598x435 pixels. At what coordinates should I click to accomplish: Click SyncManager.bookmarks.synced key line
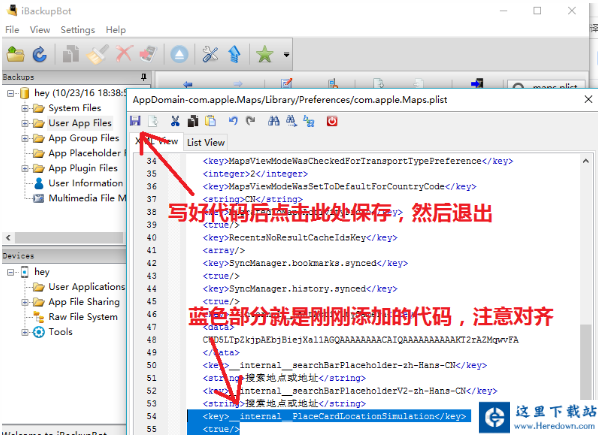tap(305, 263)
